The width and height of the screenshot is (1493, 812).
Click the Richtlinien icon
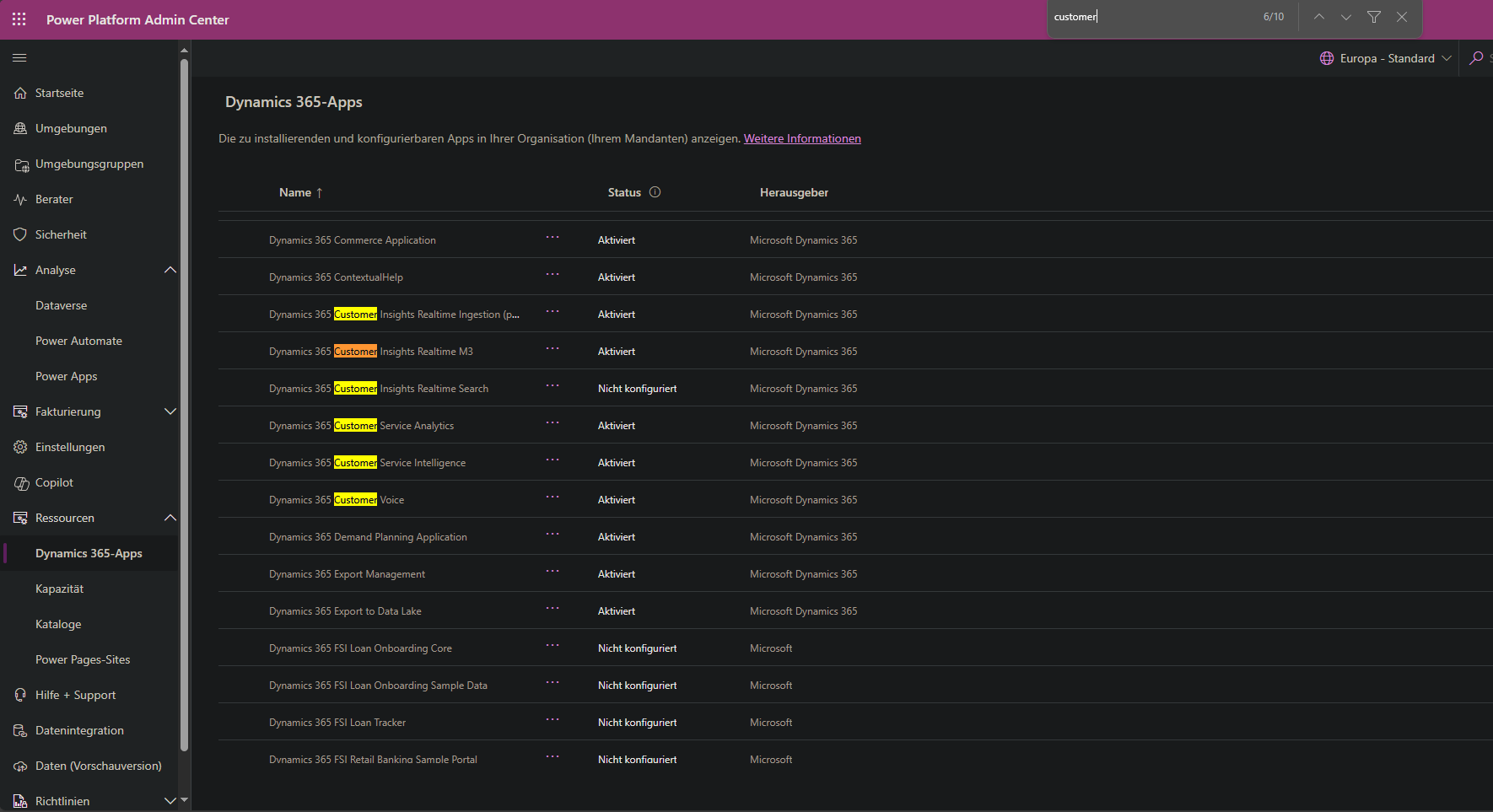click(20, 801)
